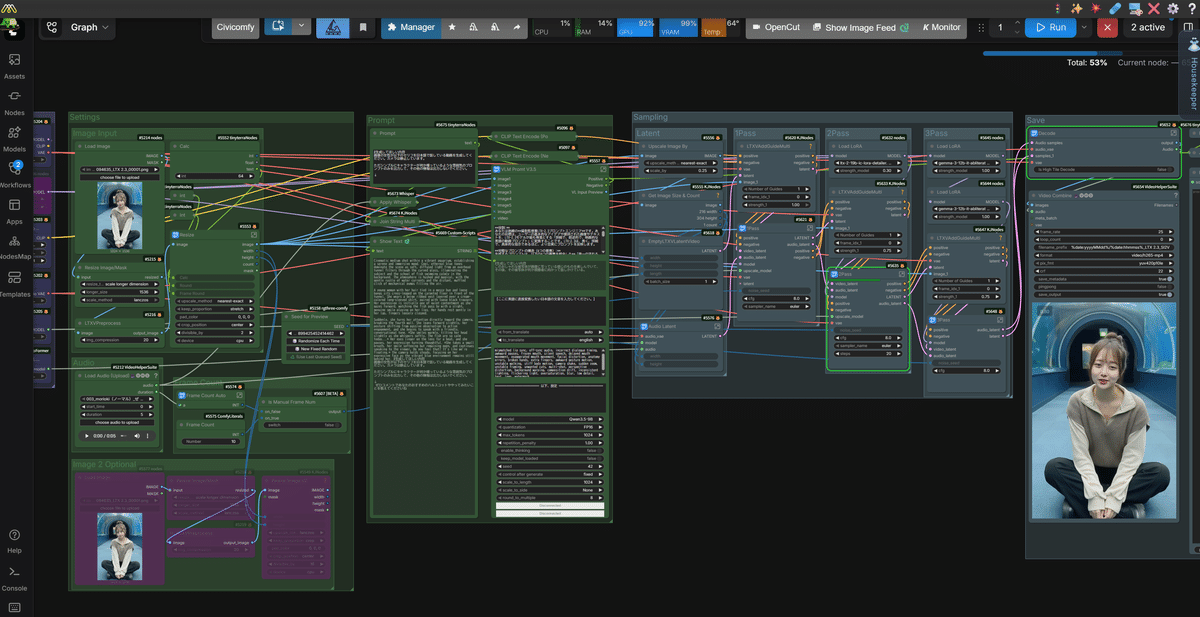Cancel the run with the red X button
The width and height of the screenshot is (1200, 617).
pos(1107,27)
